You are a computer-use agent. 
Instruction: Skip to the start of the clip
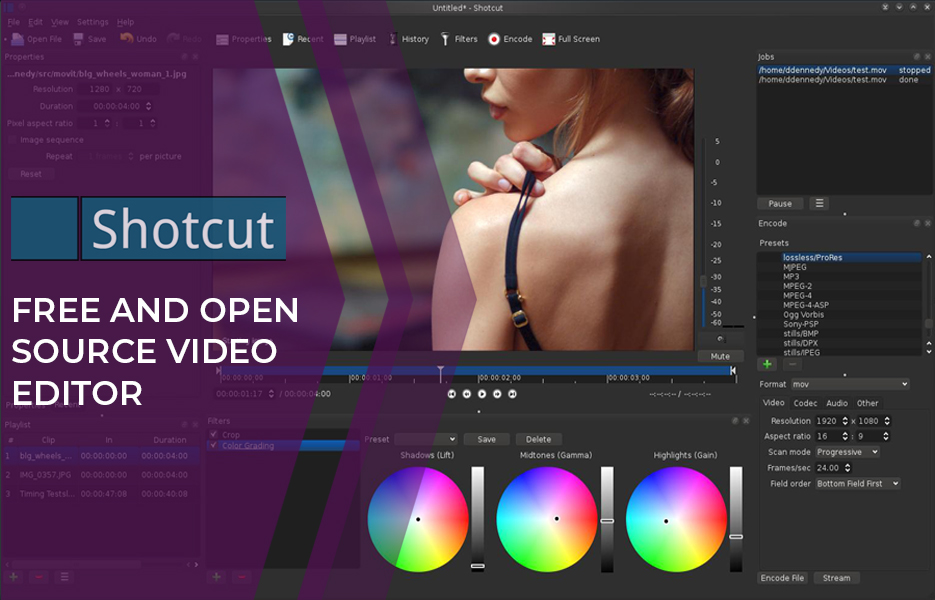(451, 394)
